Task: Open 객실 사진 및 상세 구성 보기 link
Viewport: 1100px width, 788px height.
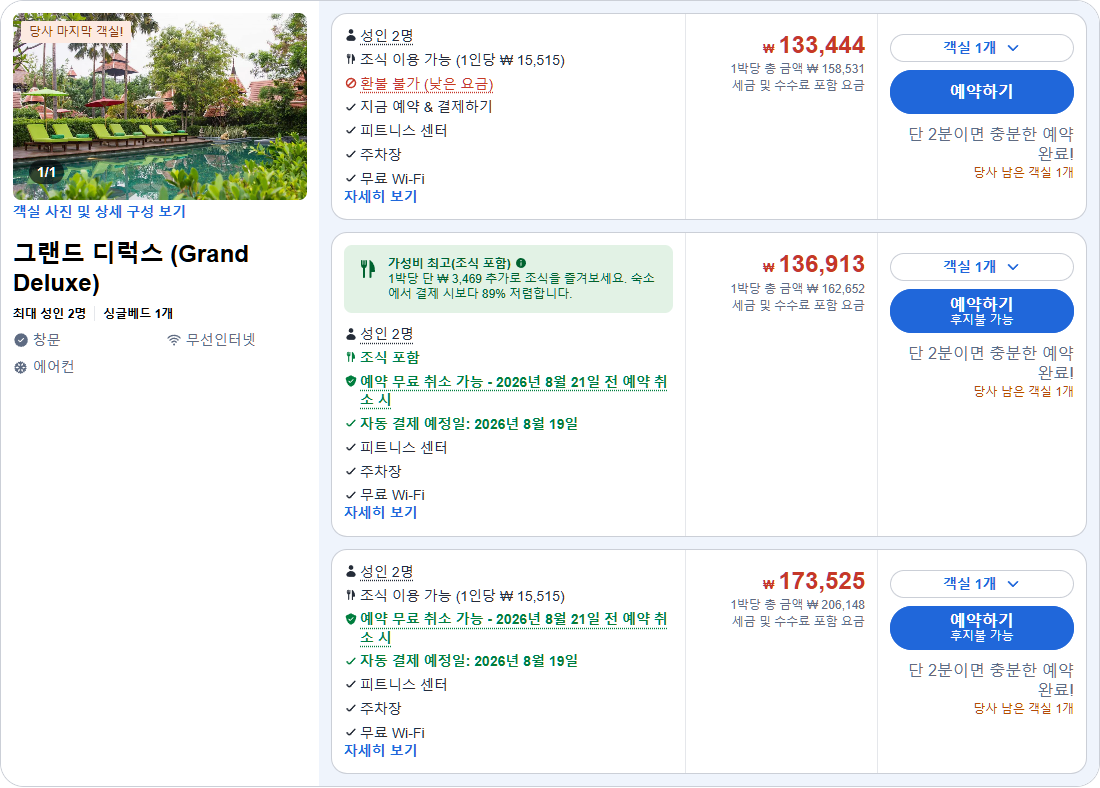Action: (x=100, y=211)
